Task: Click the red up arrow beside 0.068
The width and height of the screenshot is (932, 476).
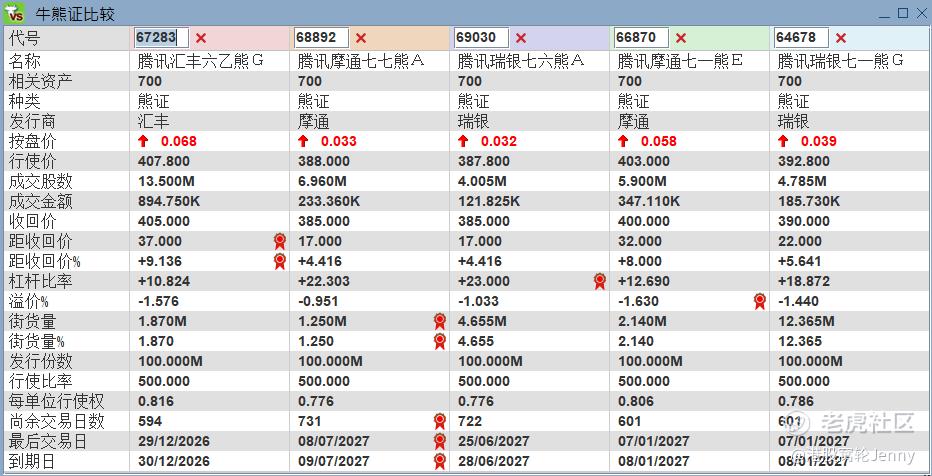Action: click(143, 141)
